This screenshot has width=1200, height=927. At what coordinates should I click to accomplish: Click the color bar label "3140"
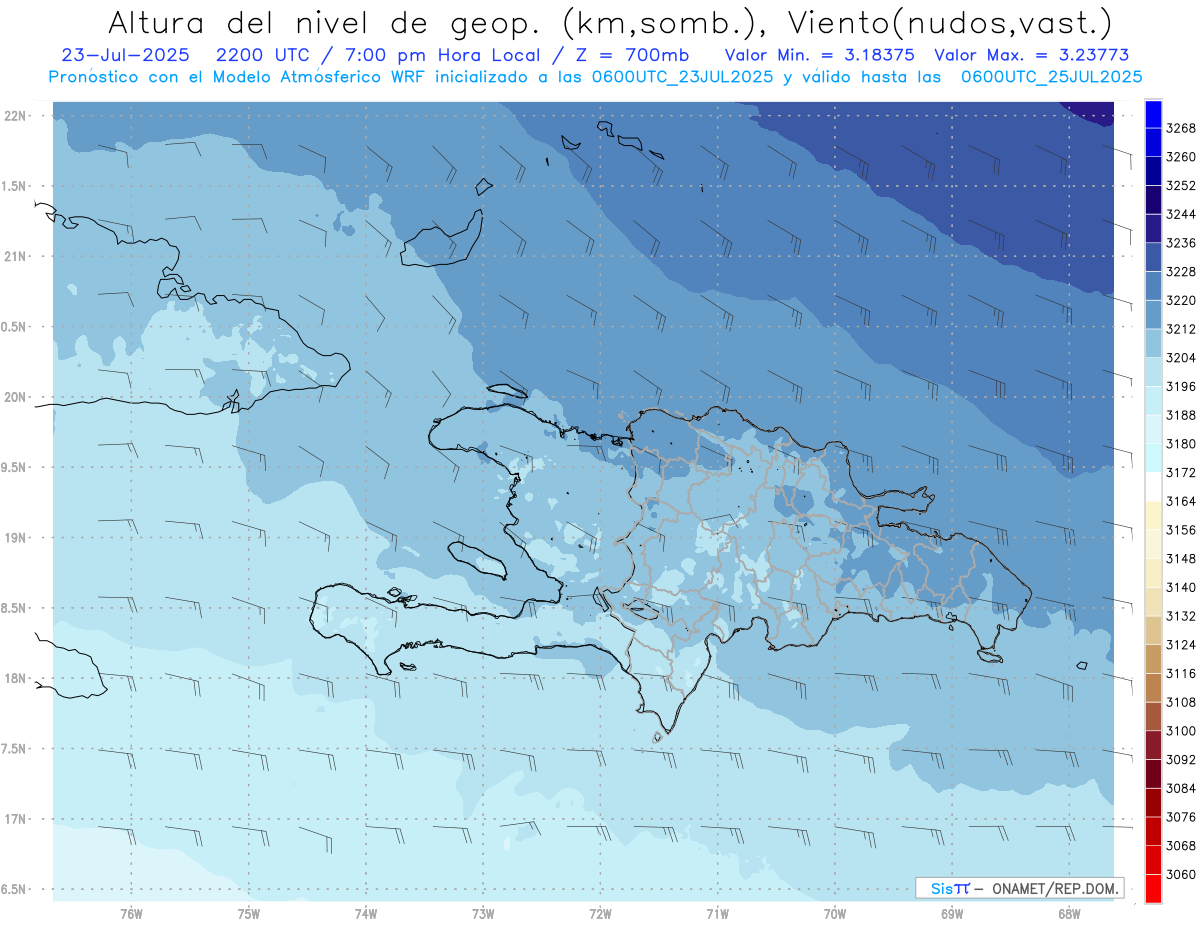coord(1181,587)
